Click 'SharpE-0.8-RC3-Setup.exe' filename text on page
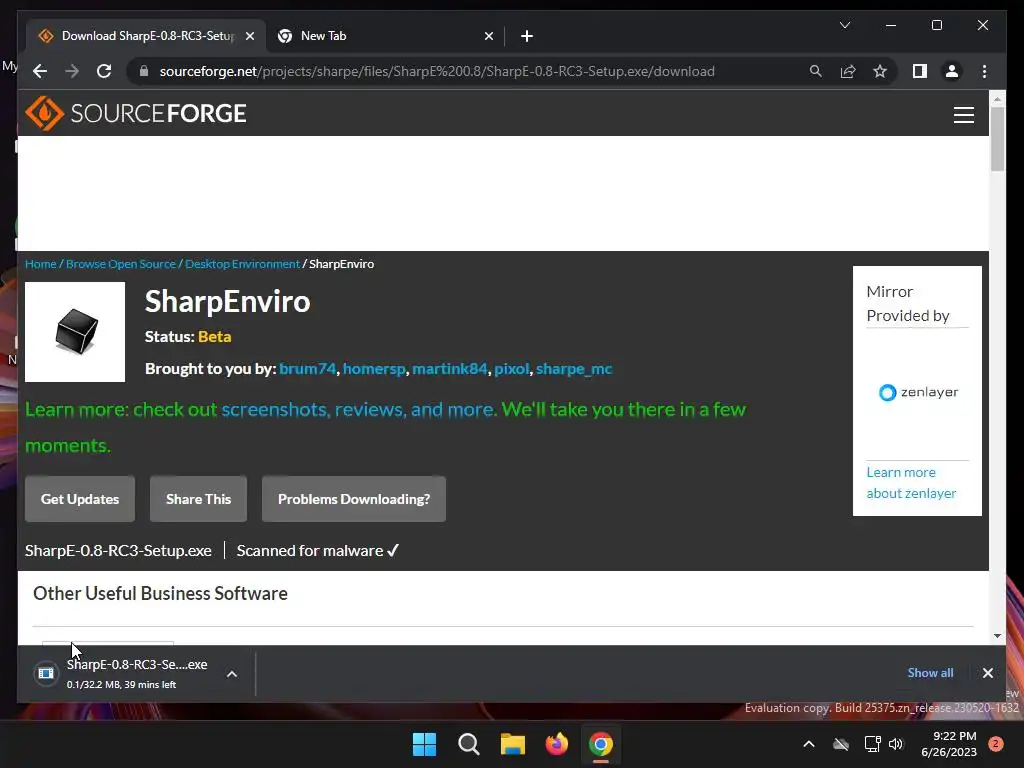Image resolution: width=1024 pixels, height=768 pixels. (x=118, y=551)
